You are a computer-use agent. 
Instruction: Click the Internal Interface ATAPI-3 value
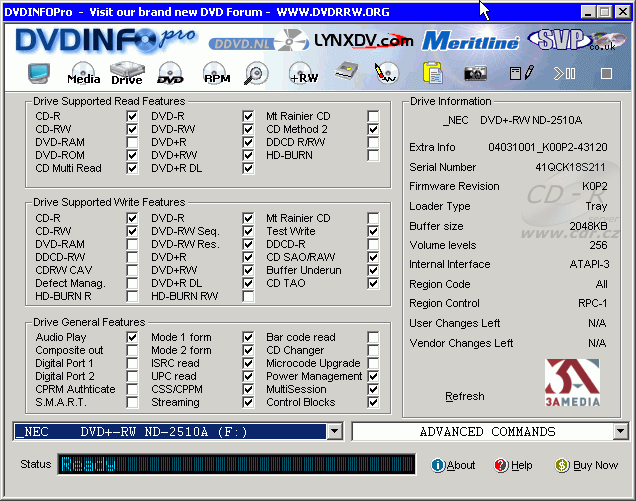point(589,264)
